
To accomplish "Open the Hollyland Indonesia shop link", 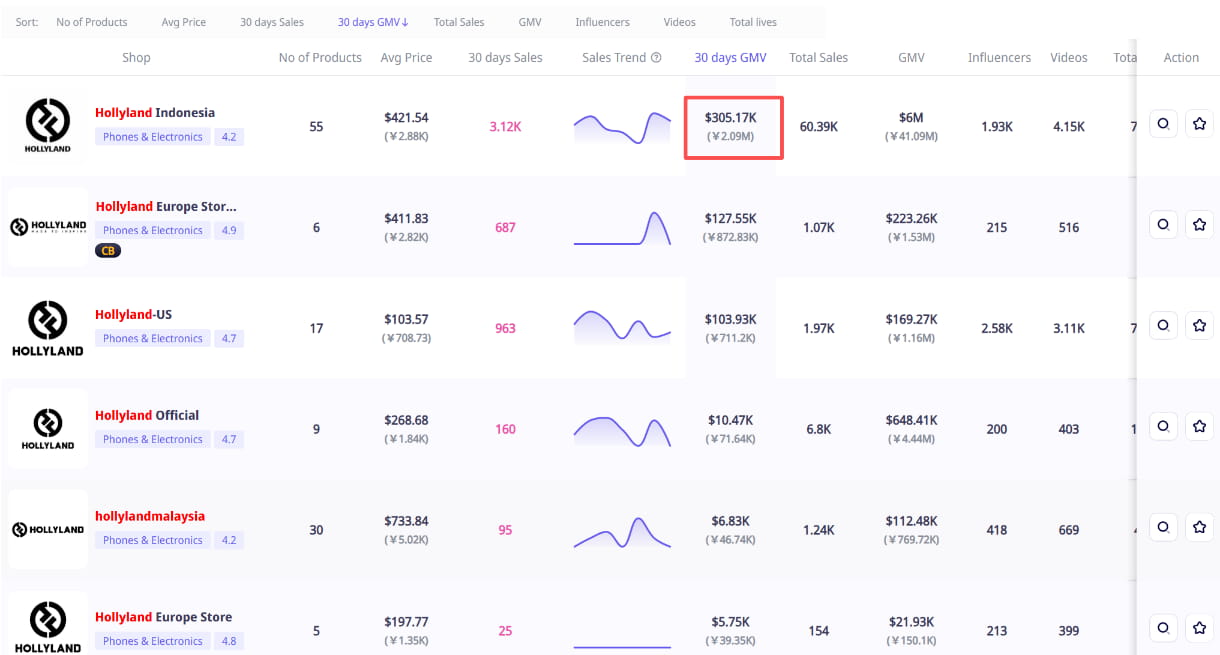I will 155,113.
